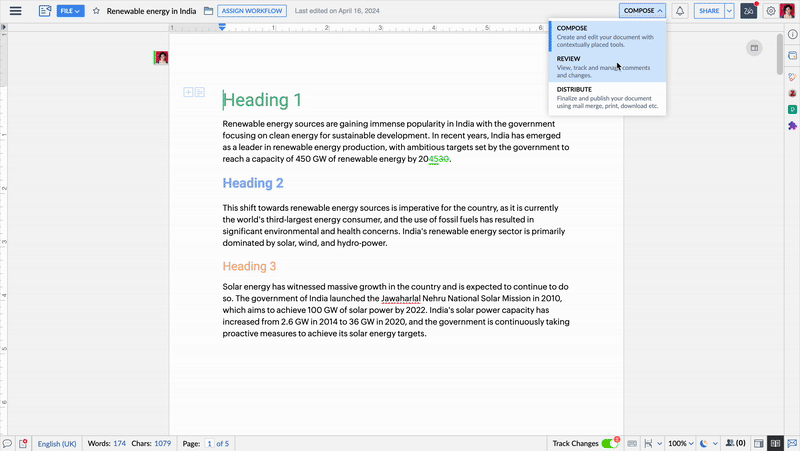800x451 pixels.
Task: Click the ASSIGN WORKFLOW button
Action: tap(252, 11)
